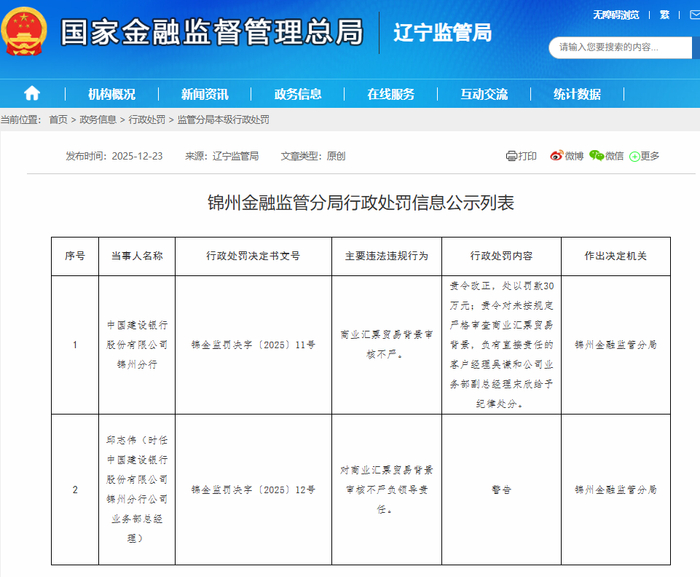Click the penalty cell starting 责令改正
Image resolution: width=700 pixels, height=577 pixels.
coord(501,345)
